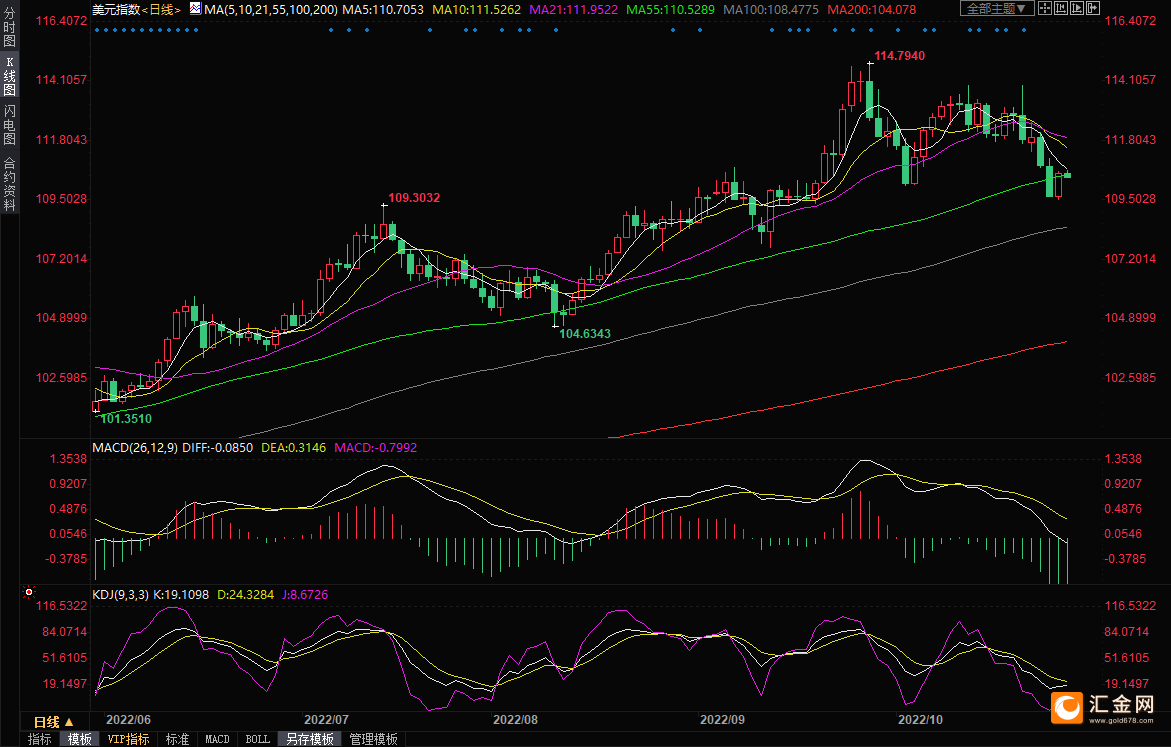Click the 美元指数<日线> chart title
Image resolution: width=1171 pixels, height=747 pixels.
pos(137,10)
